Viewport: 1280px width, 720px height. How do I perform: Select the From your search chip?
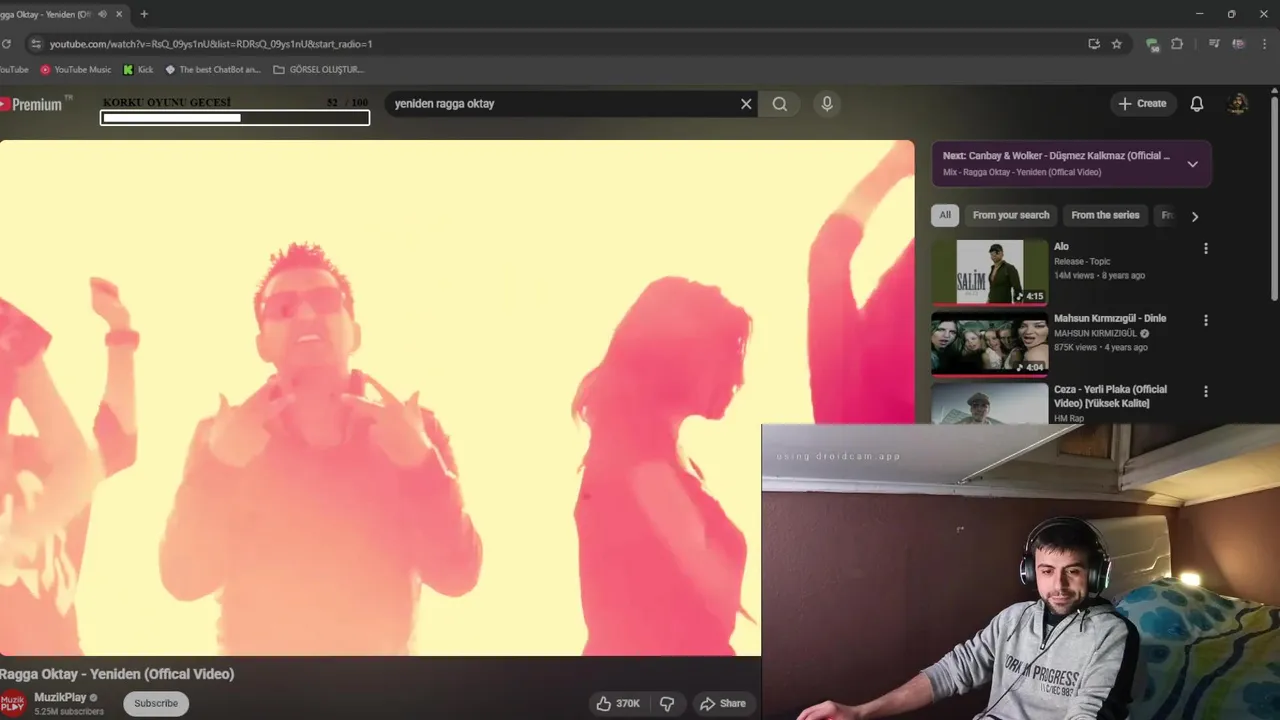tap(1011, 215)
